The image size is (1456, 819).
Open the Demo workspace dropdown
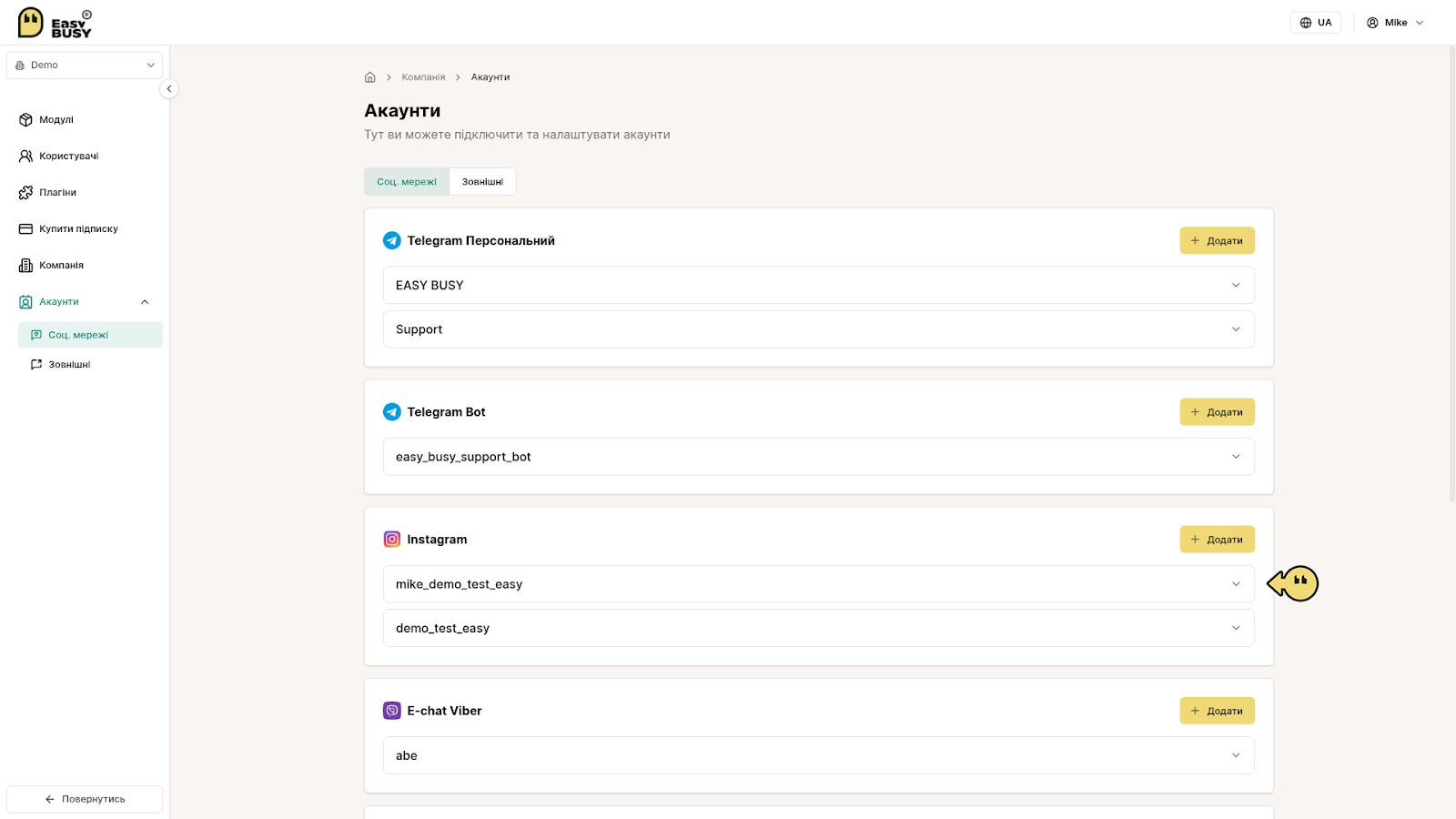coord(85,66)
